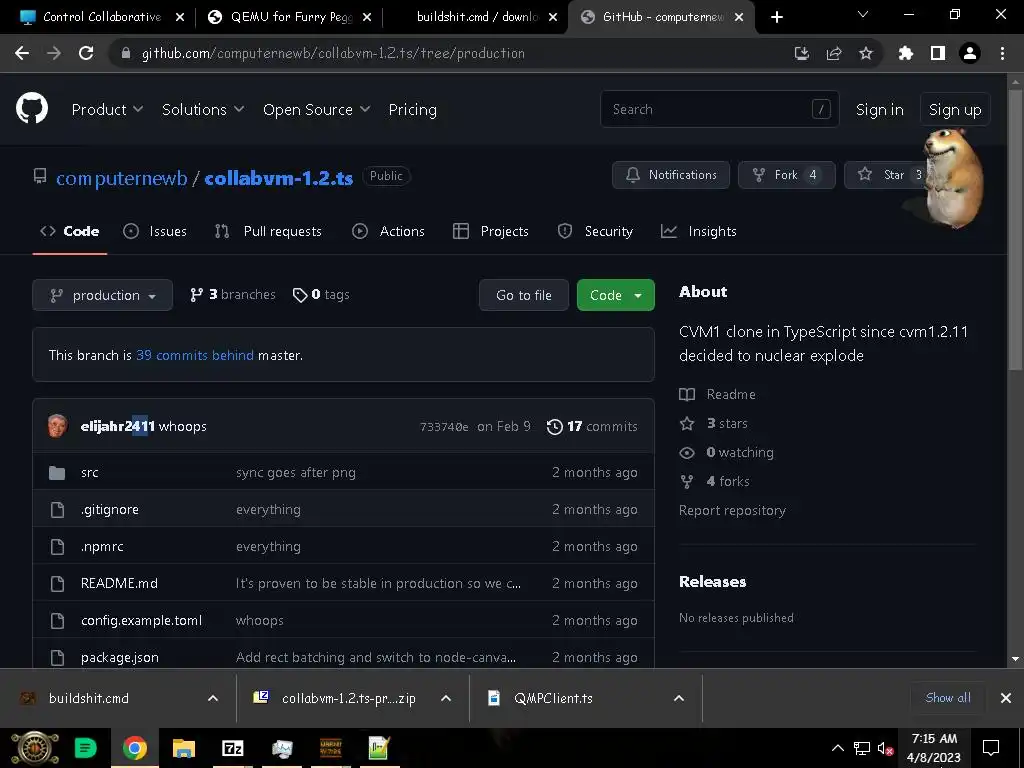Click the Go to file button
1024x768 pixels.
pos(524,295)
